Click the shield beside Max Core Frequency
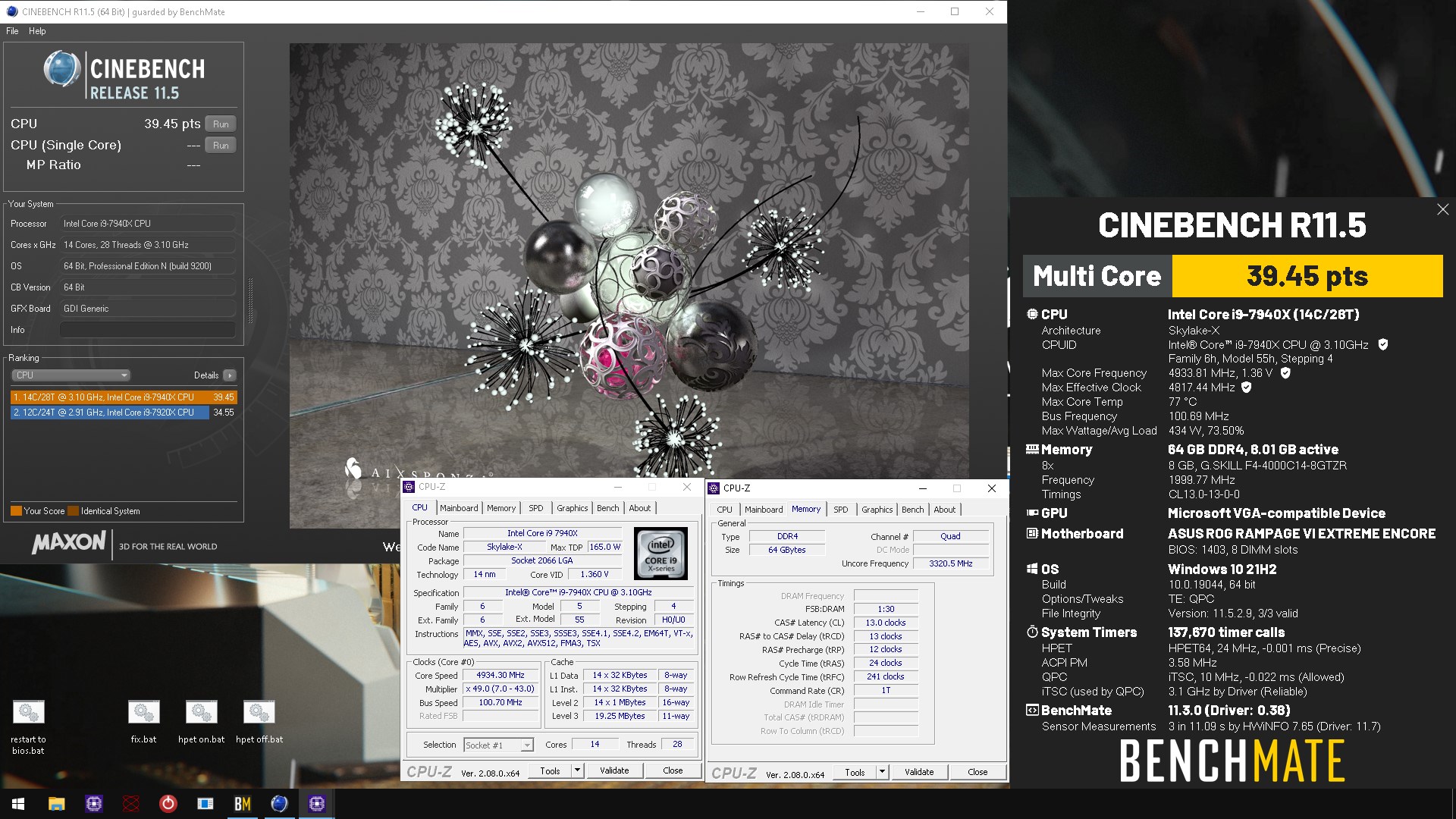Image resolution: width=1456 pixels, height=819 pixels. pos(1285,373)
